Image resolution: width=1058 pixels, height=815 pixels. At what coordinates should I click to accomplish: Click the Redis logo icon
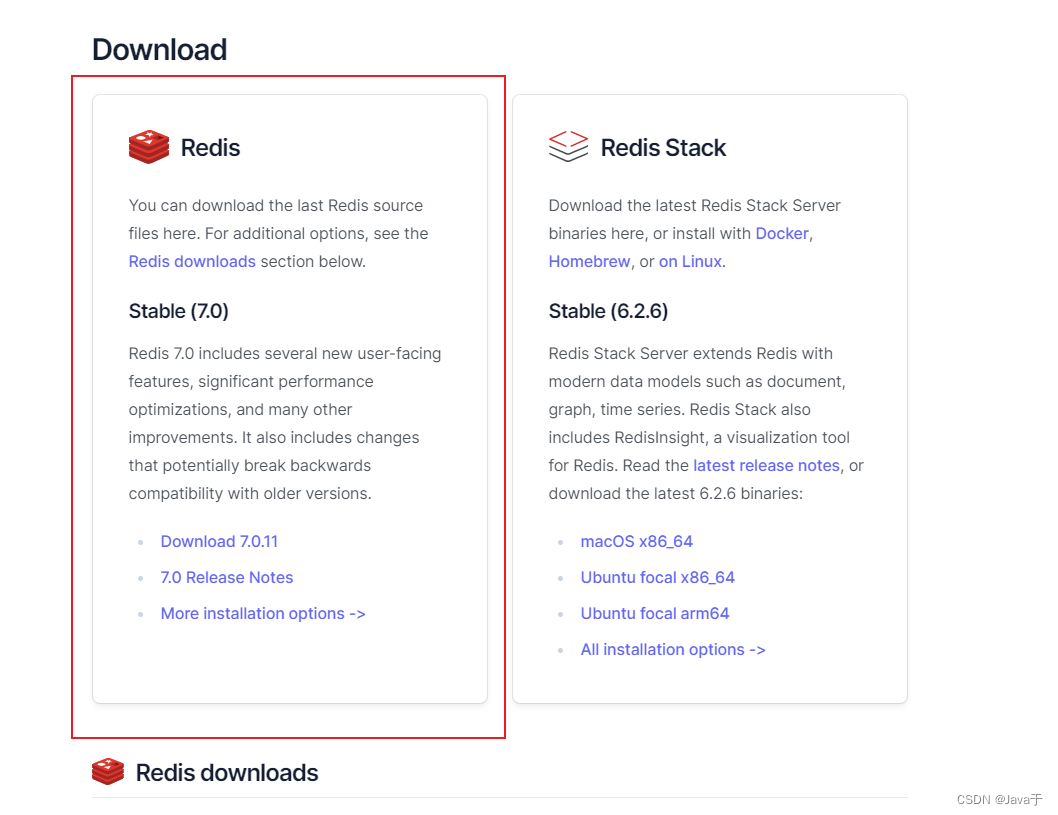coord(148,146)
